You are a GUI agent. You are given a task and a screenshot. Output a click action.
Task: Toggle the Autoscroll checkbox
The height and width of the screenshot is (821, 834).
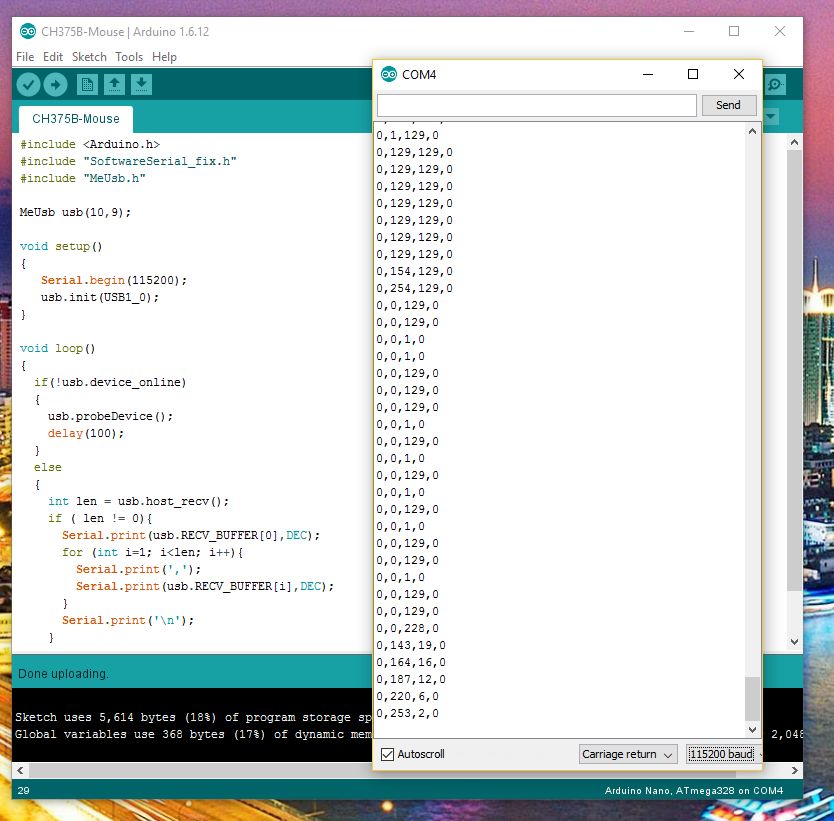click(388, 754)
